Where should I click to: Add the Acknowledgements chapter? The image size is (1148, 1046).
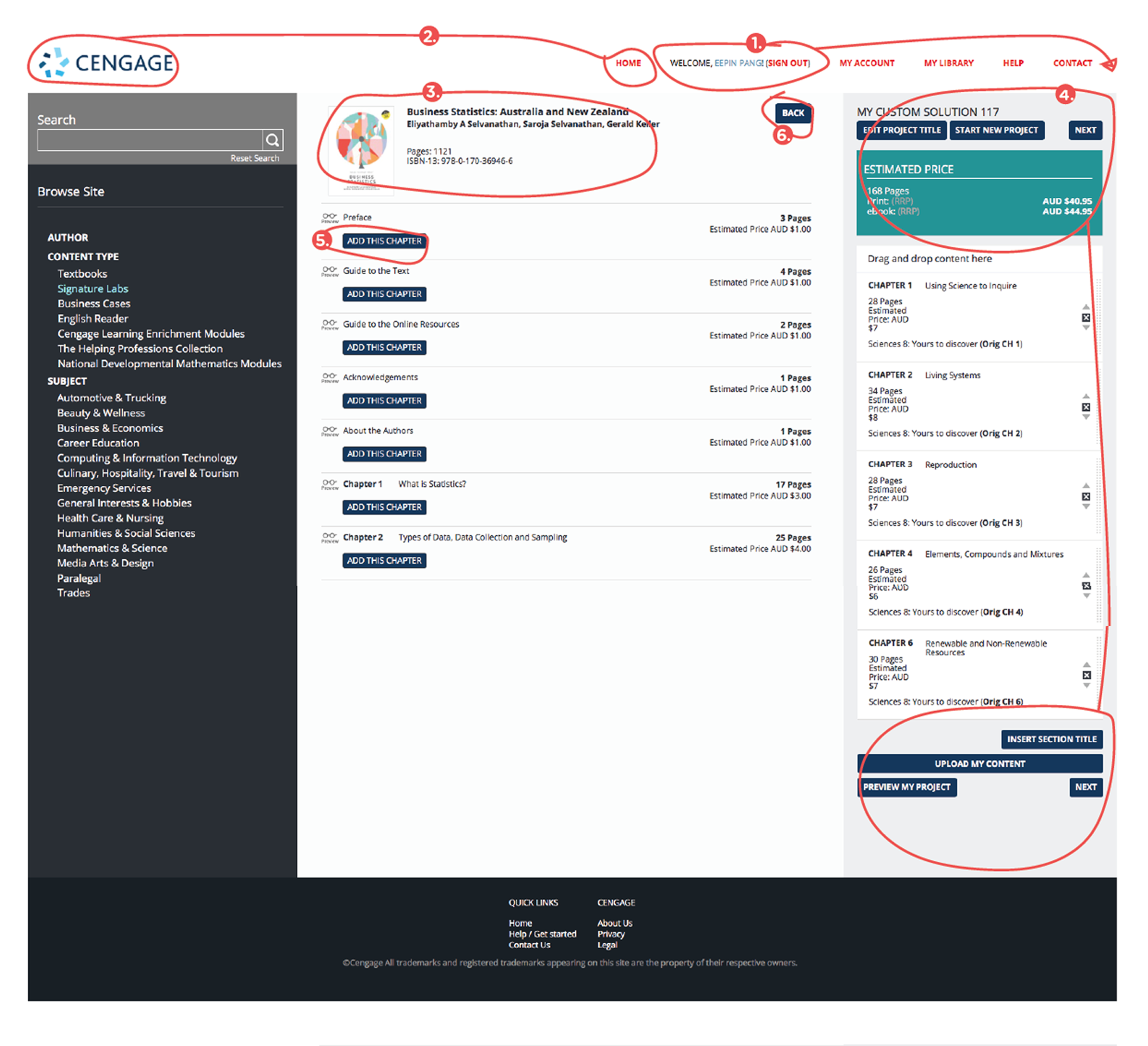384,401
